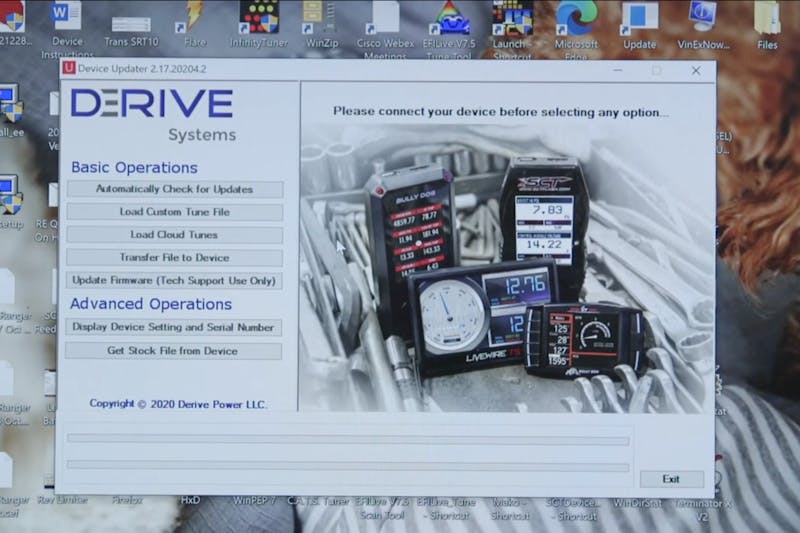Click the Cisco Webex Meetings icon
This screenshot has height=533, width=800.
pos(385,17)
